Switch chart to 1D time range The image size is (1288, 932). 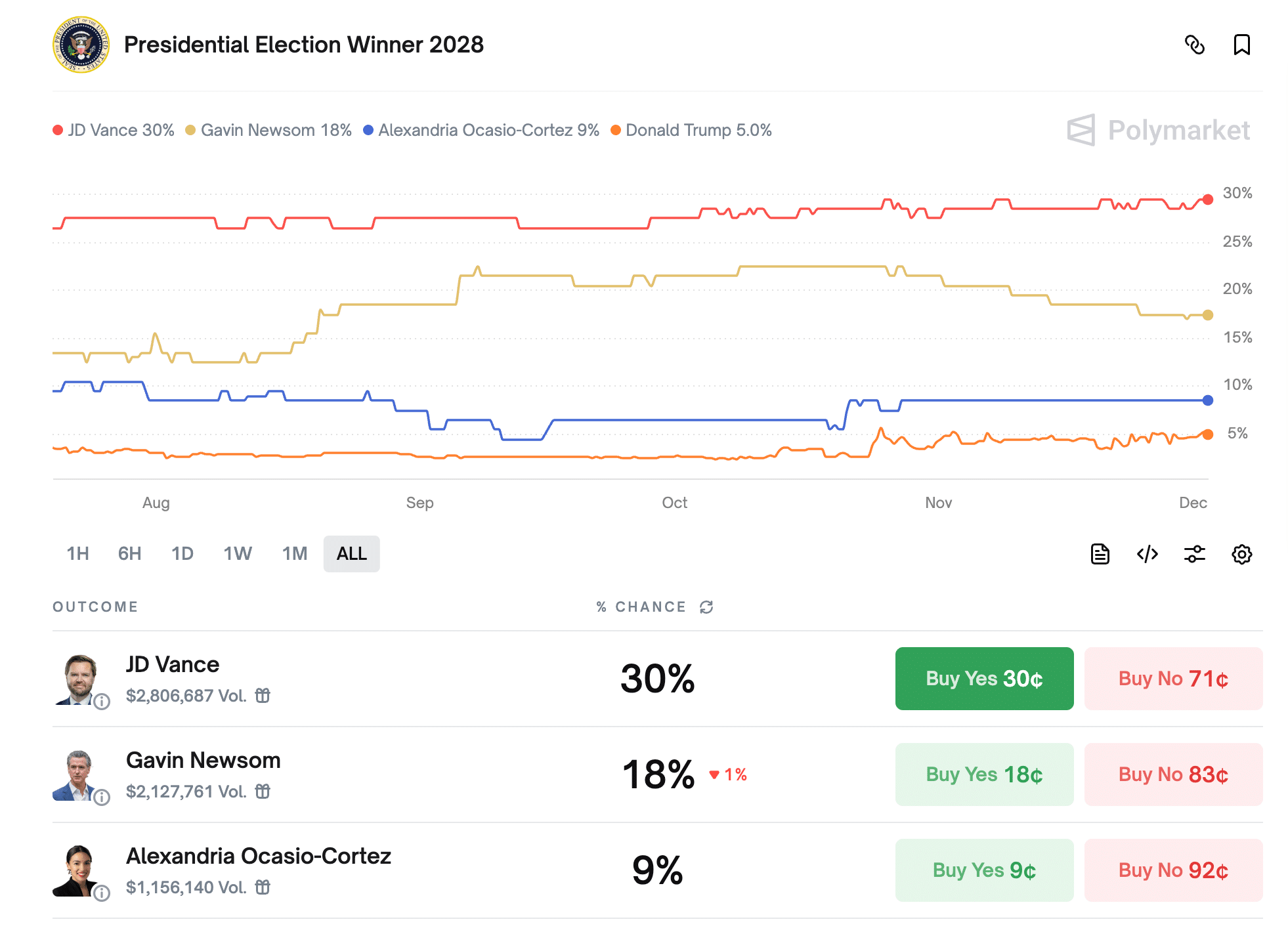[182, 553]
